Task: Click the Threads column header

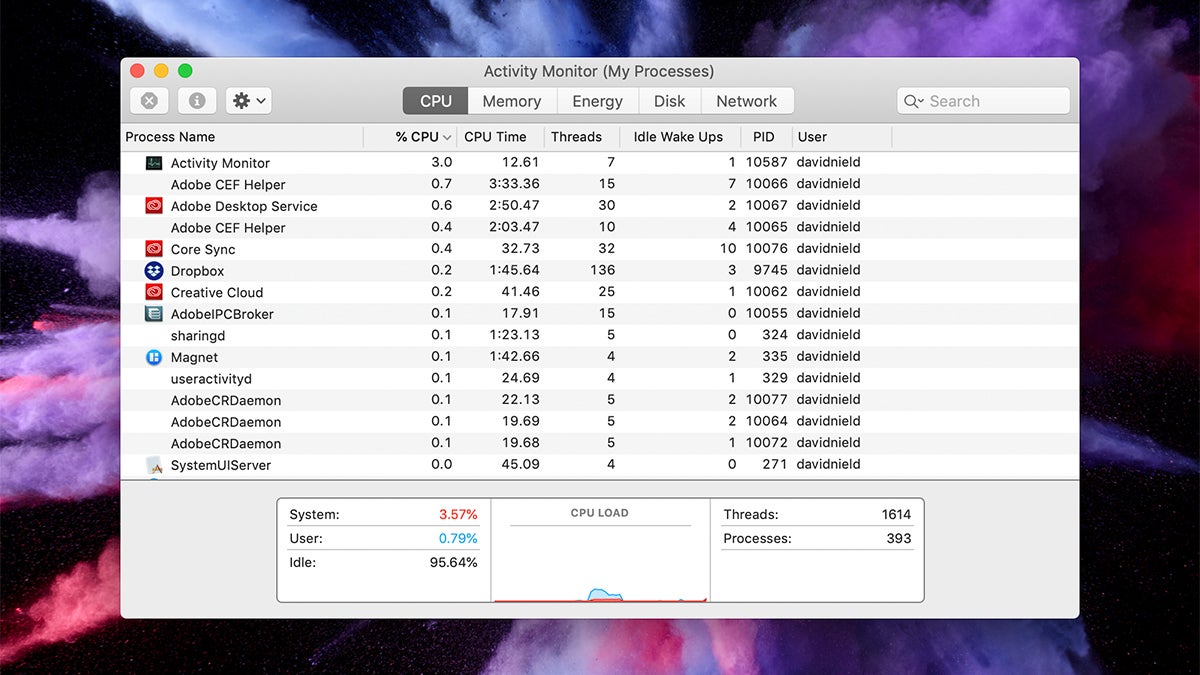Action: [576, 136]
